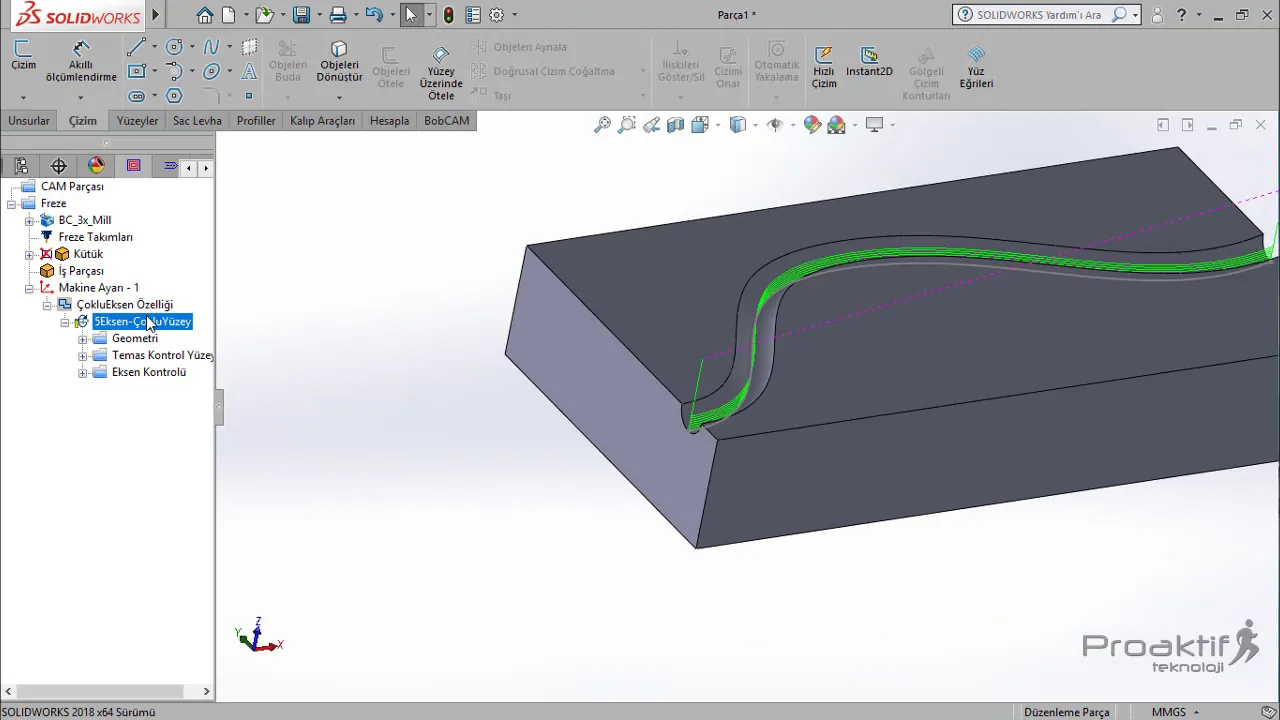1280x720 pixels.
Task: Open the Home welcome dialog icon
Action: coord(204,15)
